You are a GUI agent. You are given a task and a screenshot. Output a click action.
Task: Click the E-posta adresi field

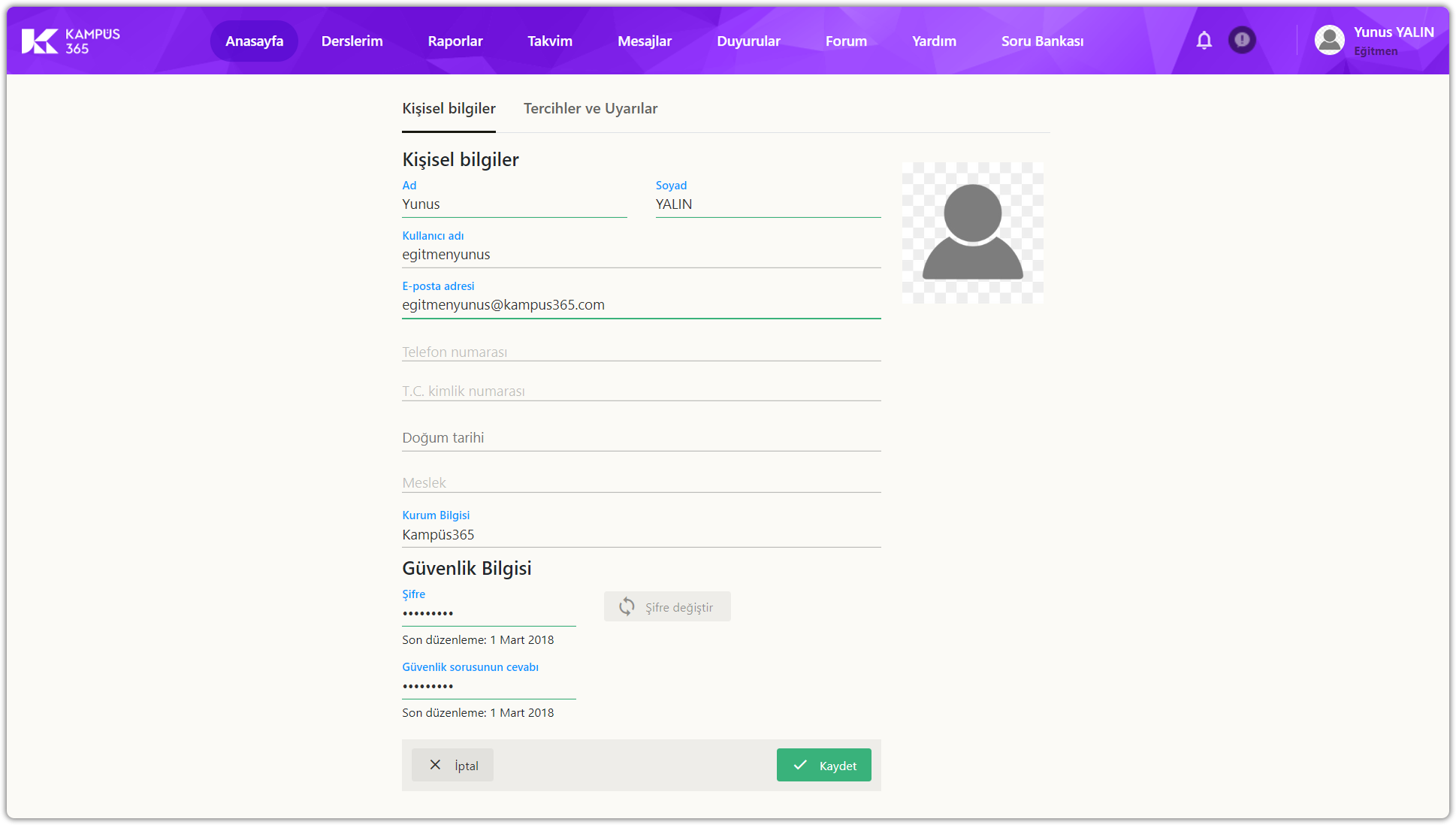click(640, 305)
